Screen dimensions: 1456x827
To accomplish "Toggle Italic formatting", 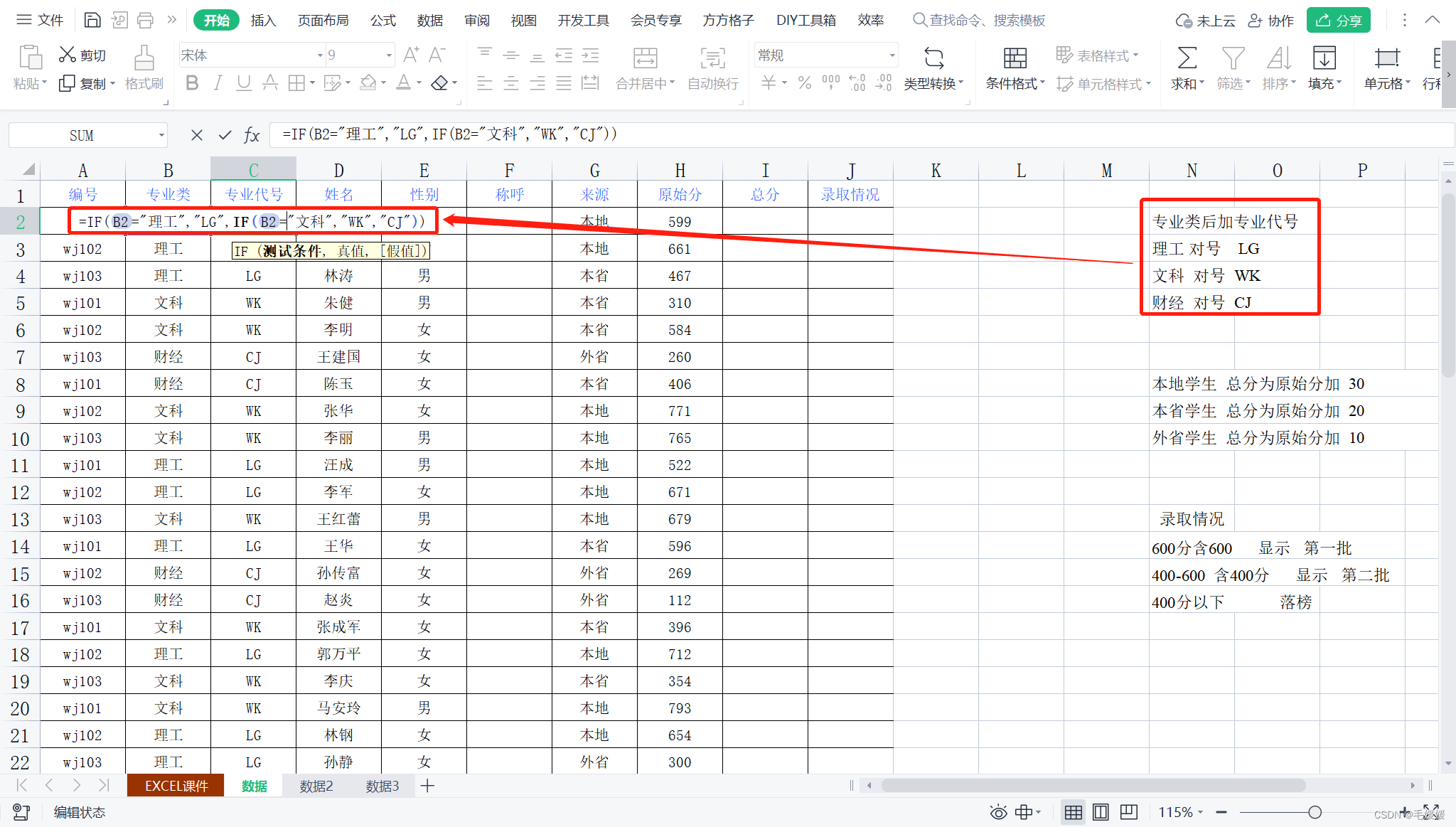I will (218, 83).
